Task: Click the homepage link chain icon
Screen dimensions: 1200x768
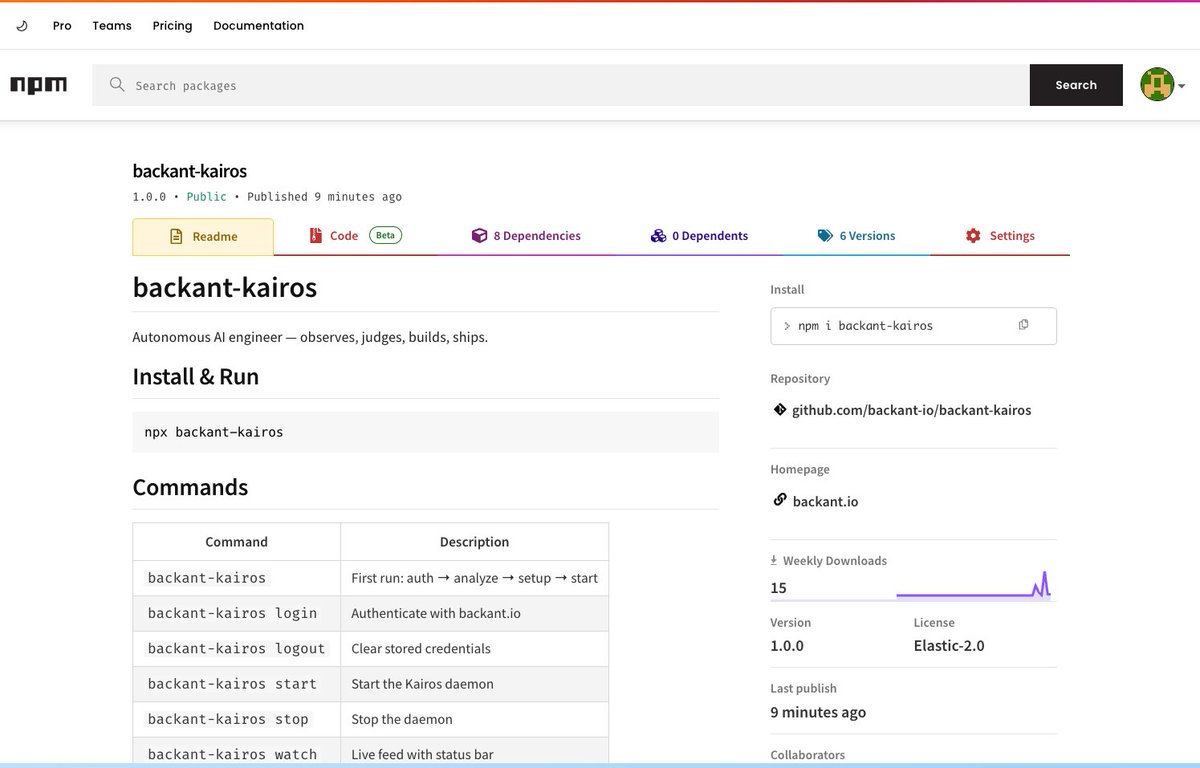Action: coord(780,500)
